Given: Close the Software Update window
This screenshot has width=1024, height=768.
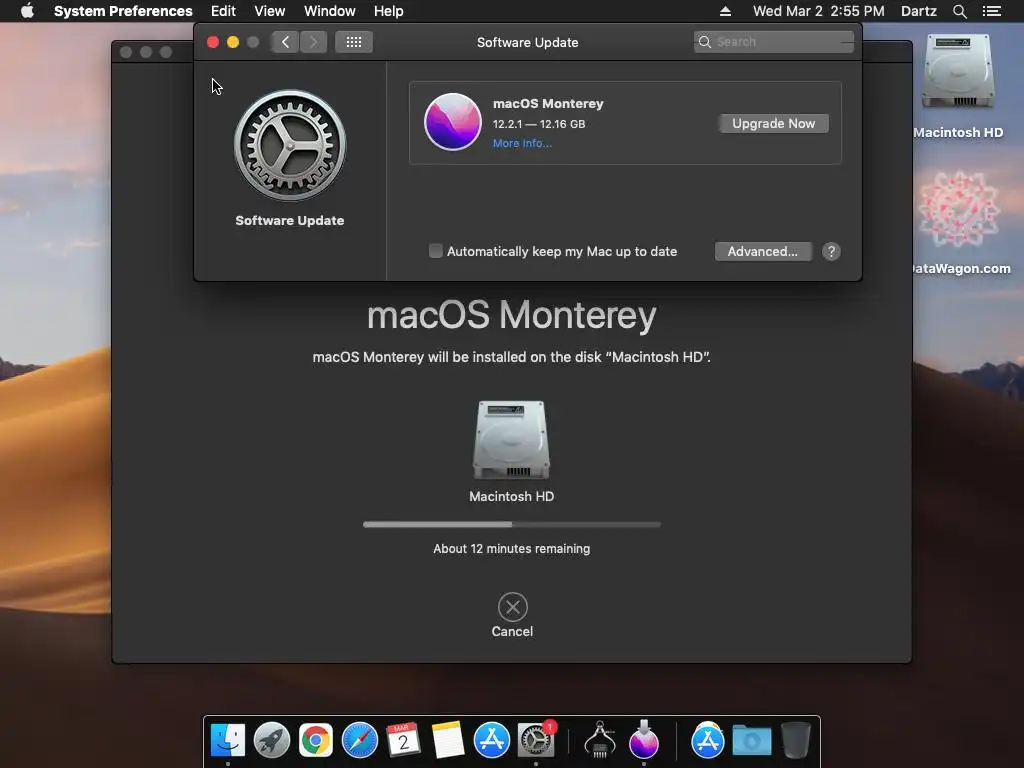Looking at the screenshot, I should point(213,42).
